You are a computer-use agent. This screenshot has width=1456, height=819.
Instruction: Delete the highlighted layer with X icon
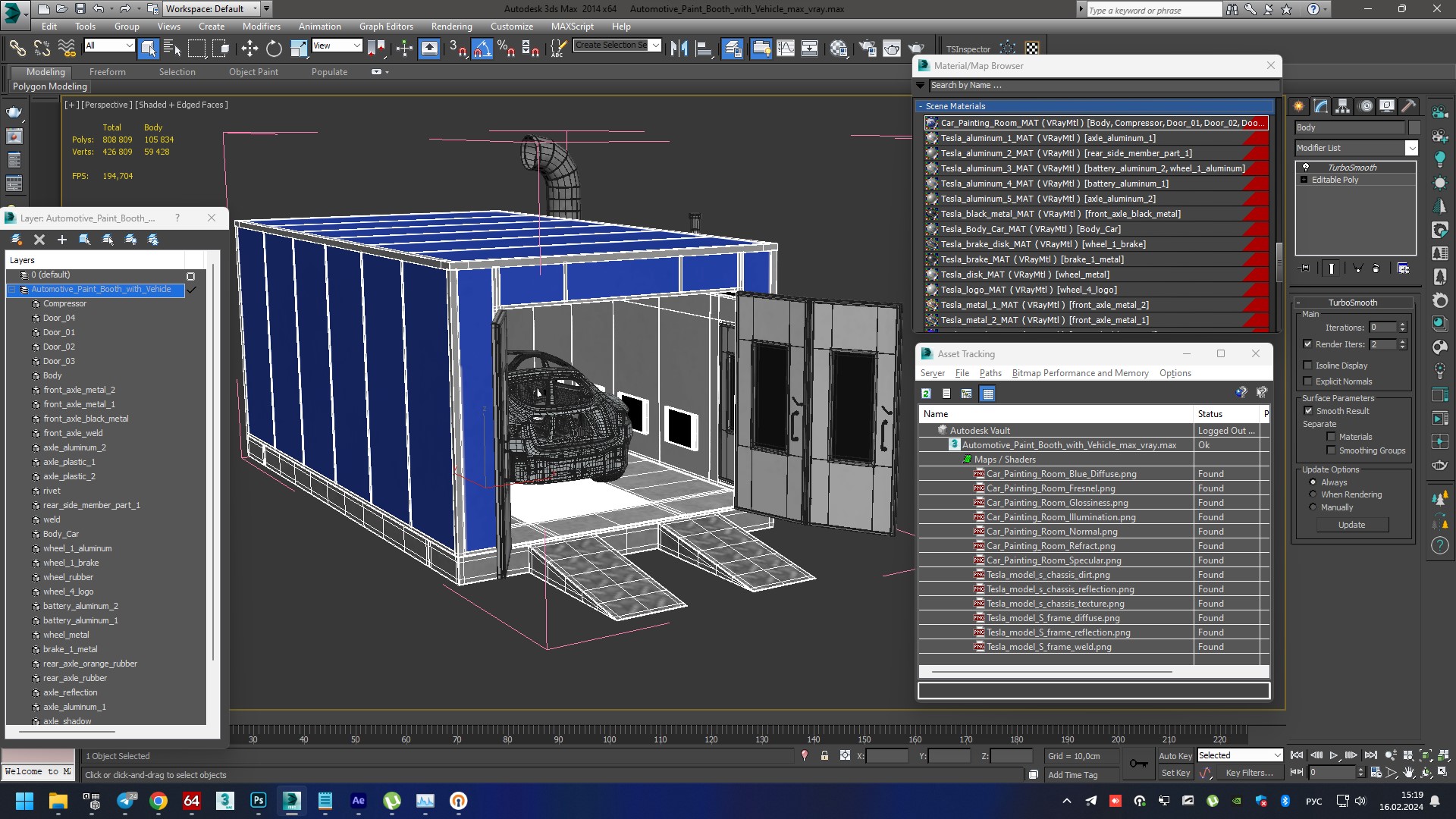pyautogui.click(x=39, y=240)
